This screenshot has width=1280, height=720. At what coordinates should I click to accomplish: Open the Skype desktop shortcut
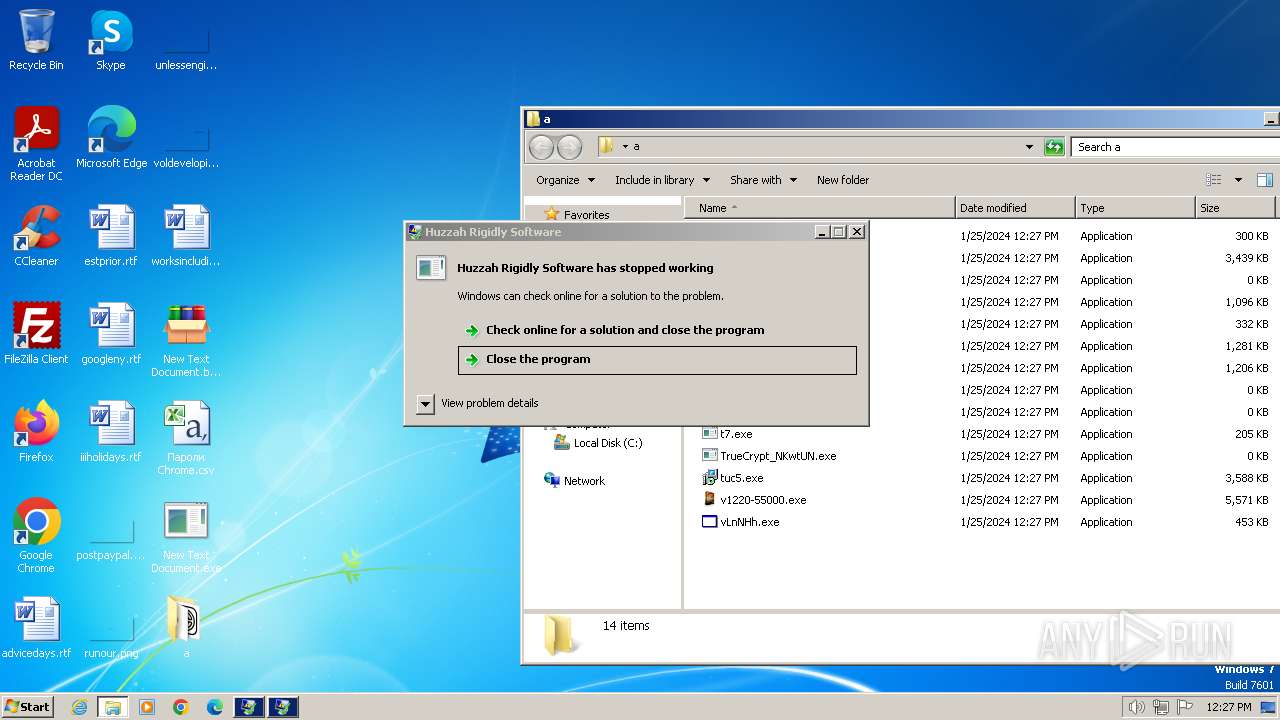click(x=111, y=40)
